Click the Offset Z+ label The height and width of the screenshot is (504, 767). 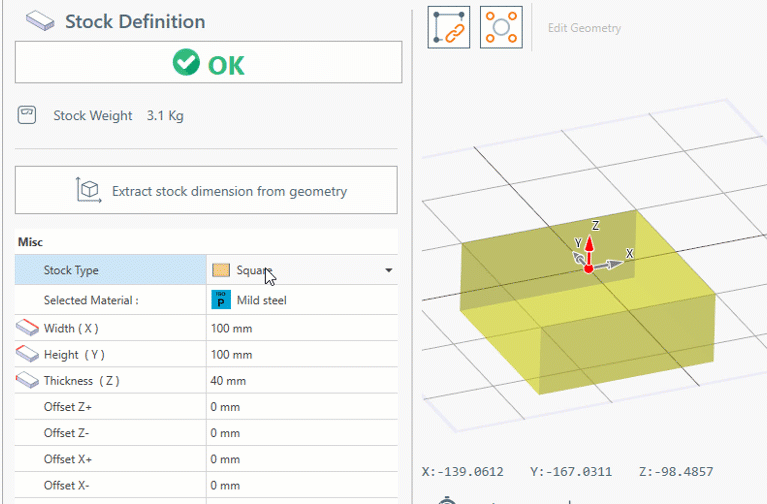(68, 407)
